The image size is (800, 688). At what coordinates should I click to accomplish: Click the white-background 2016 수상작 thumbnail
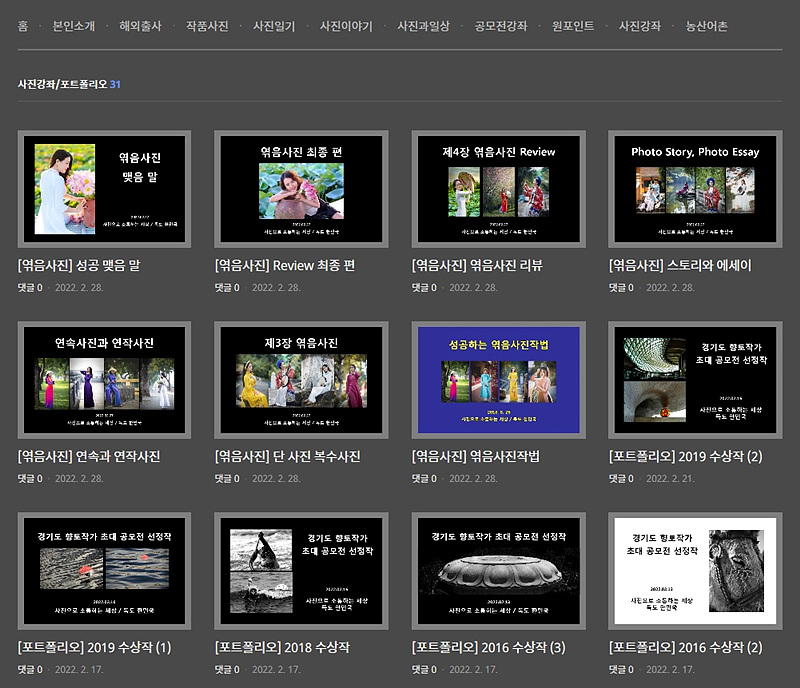pyautogui.click(x=695, y=571)
